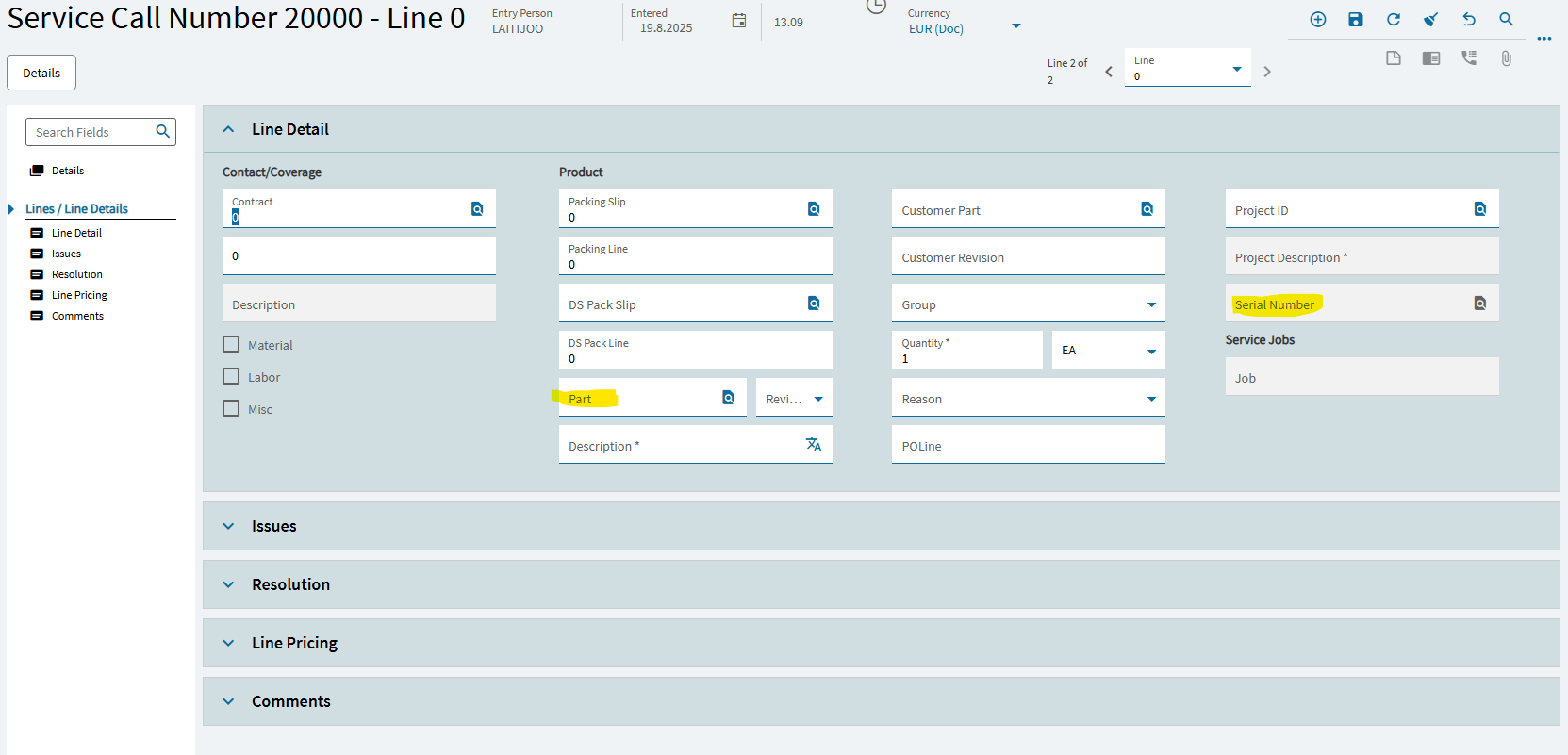This screenshot has width=1568, height=755.
Task: Click the Save icon in top toolbar
Action: click(1355, 20)
